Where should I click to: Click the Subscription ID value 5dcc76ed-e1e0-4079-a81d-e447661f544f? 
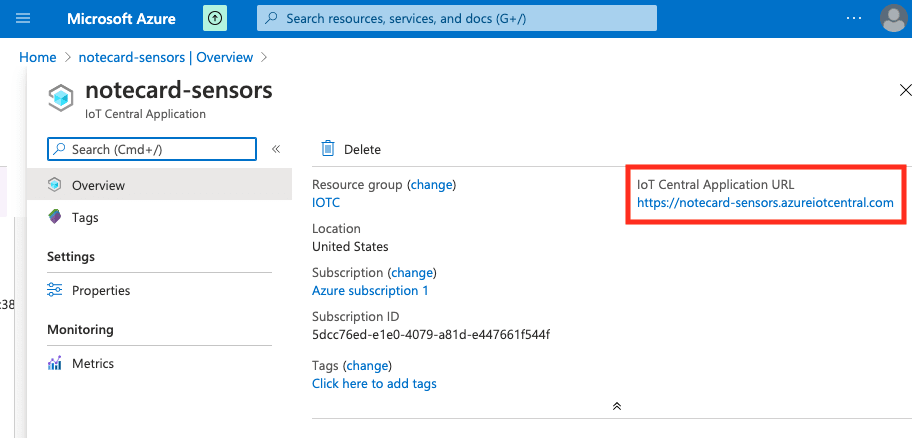pos(431,334)
